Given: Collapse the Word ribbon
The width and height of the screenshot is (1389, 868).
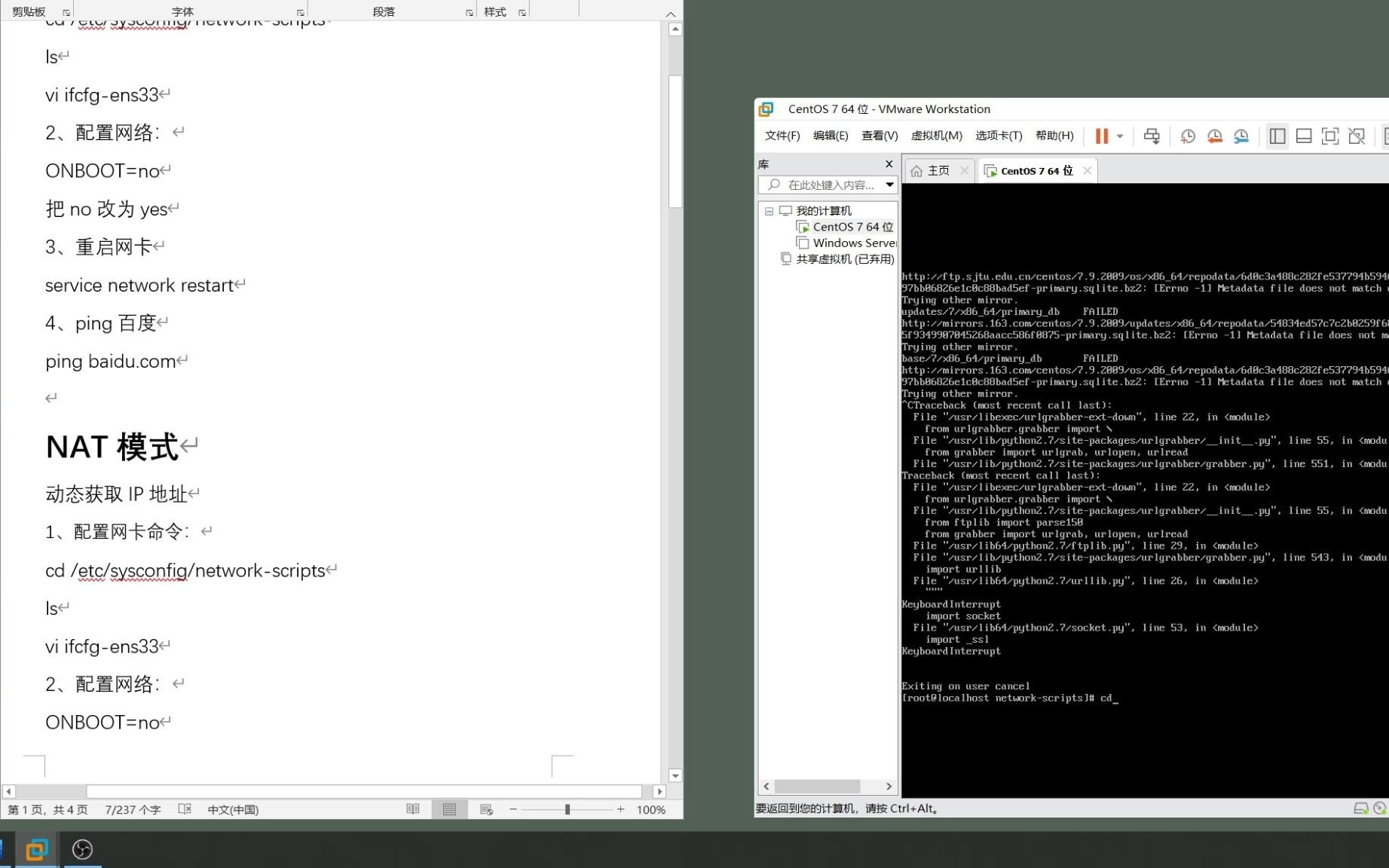Looking at the screenshot, I should [x=670, y=14].
